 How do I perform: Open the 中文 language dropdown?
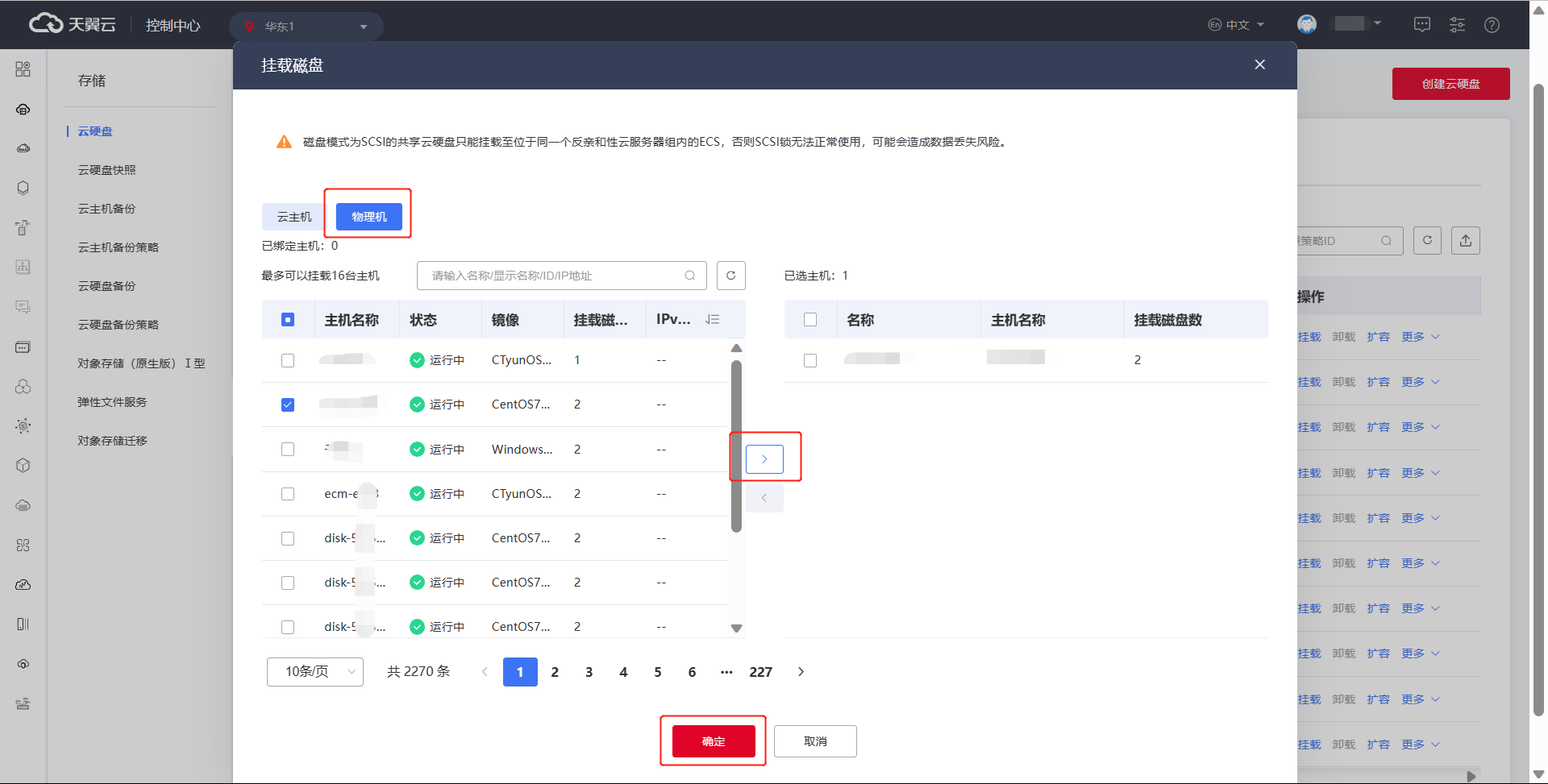(1236, 25)
